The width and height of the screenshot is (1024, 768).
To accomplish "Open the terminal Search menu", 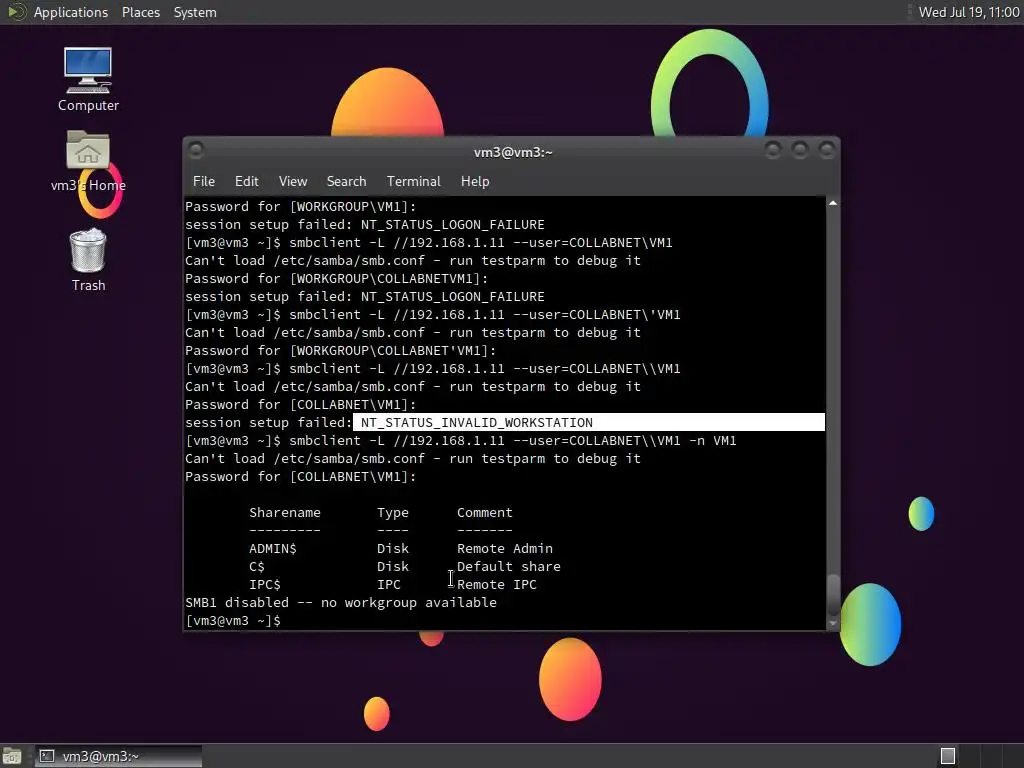I will coord(346,182).
